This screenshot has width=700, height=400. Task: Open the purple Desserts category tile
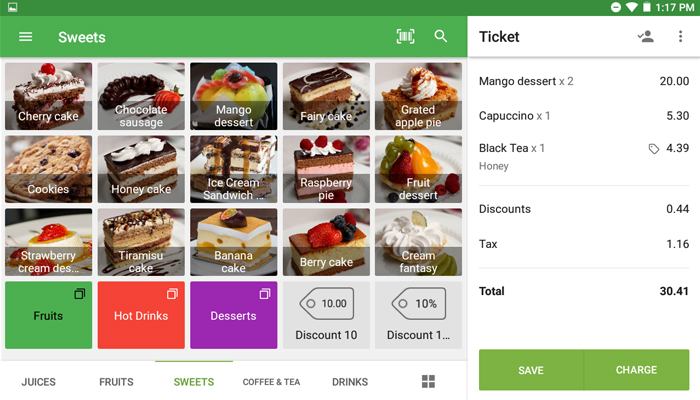pos(233,315)
